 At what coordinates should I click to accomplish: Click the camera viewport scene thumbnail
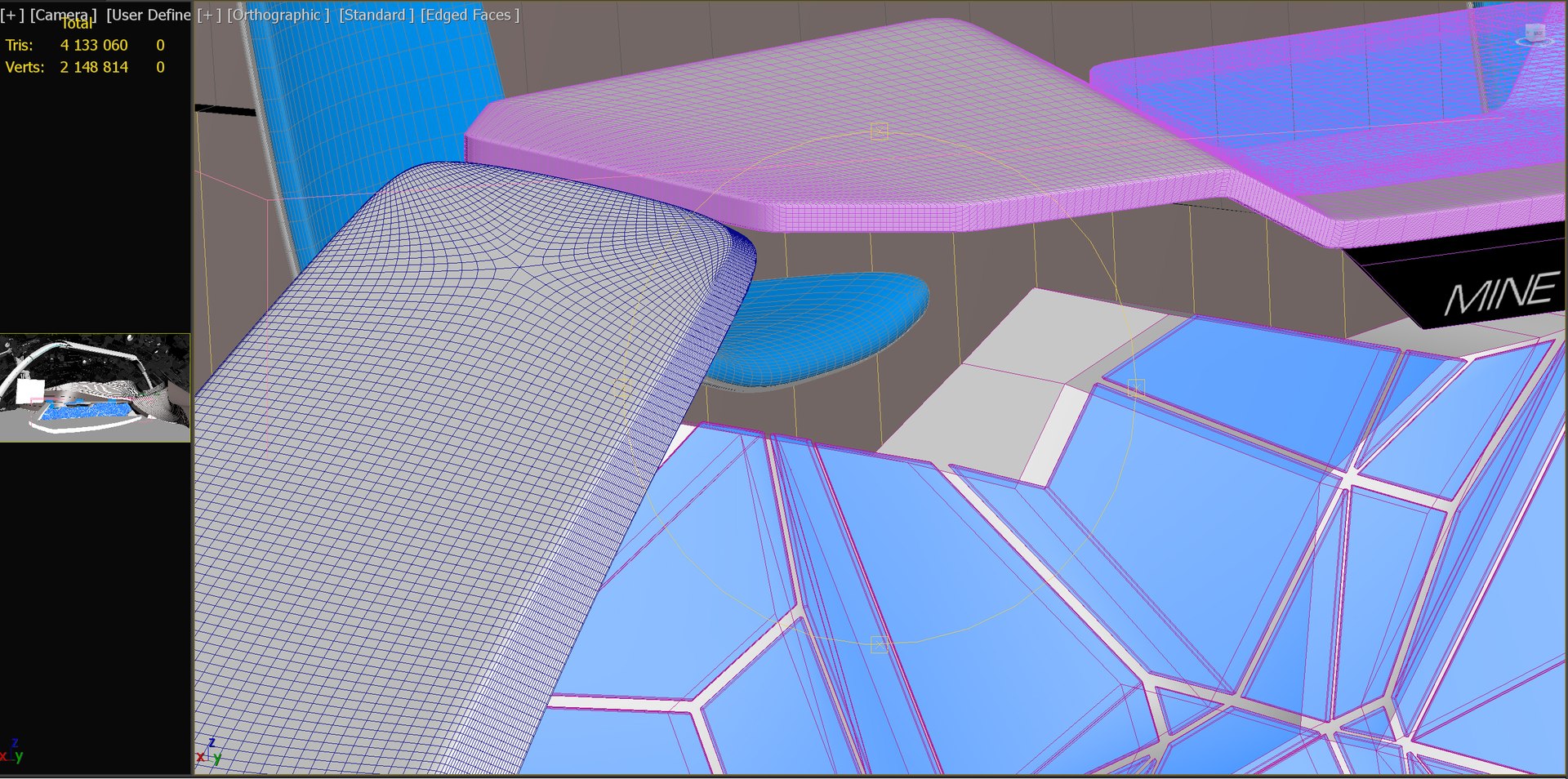[x=95, y=388]
